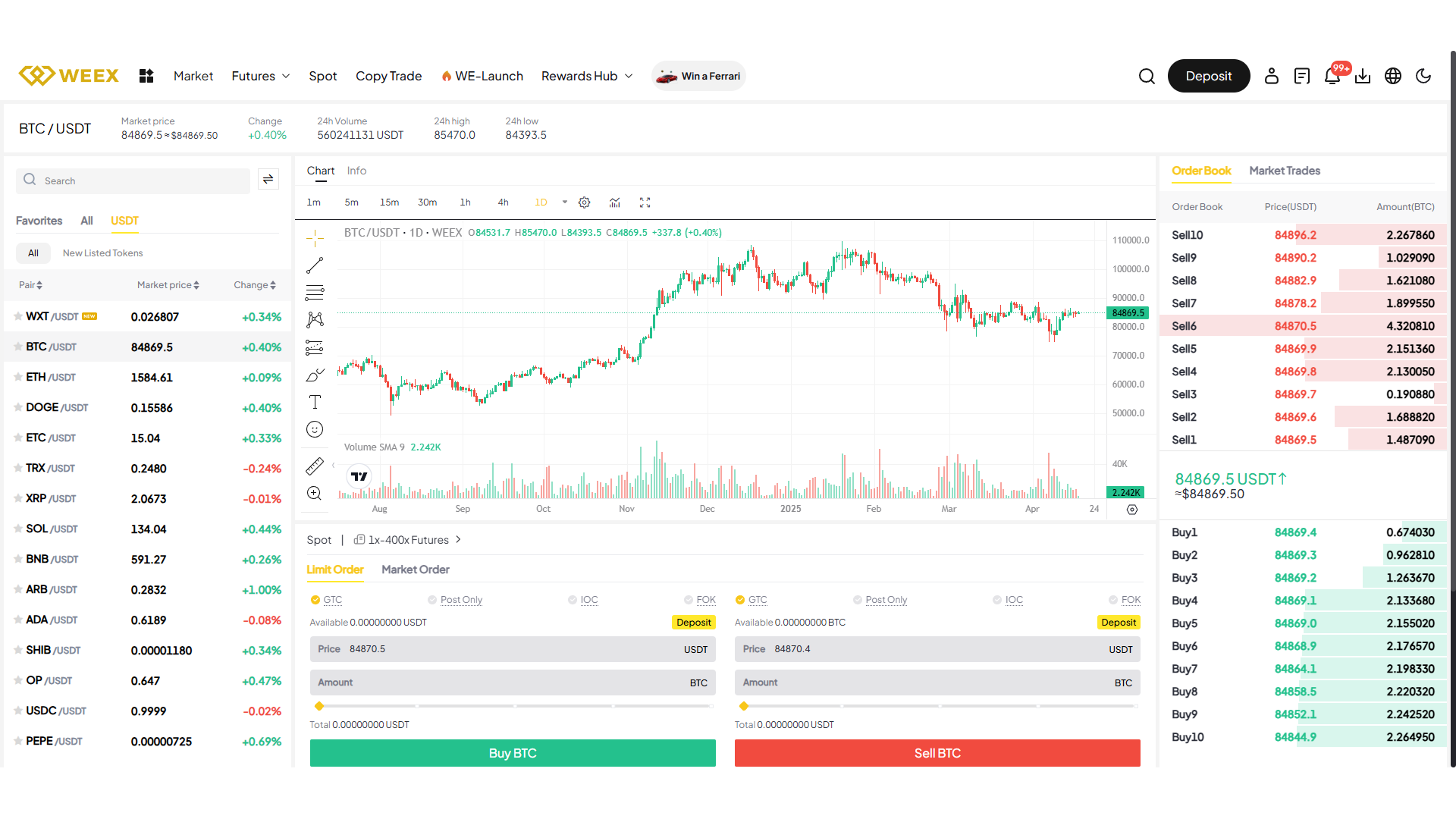The image size is (1456, 819).
Task: Click the swap pair-list toggle icon beside Search
Action: tap(268, 179)
